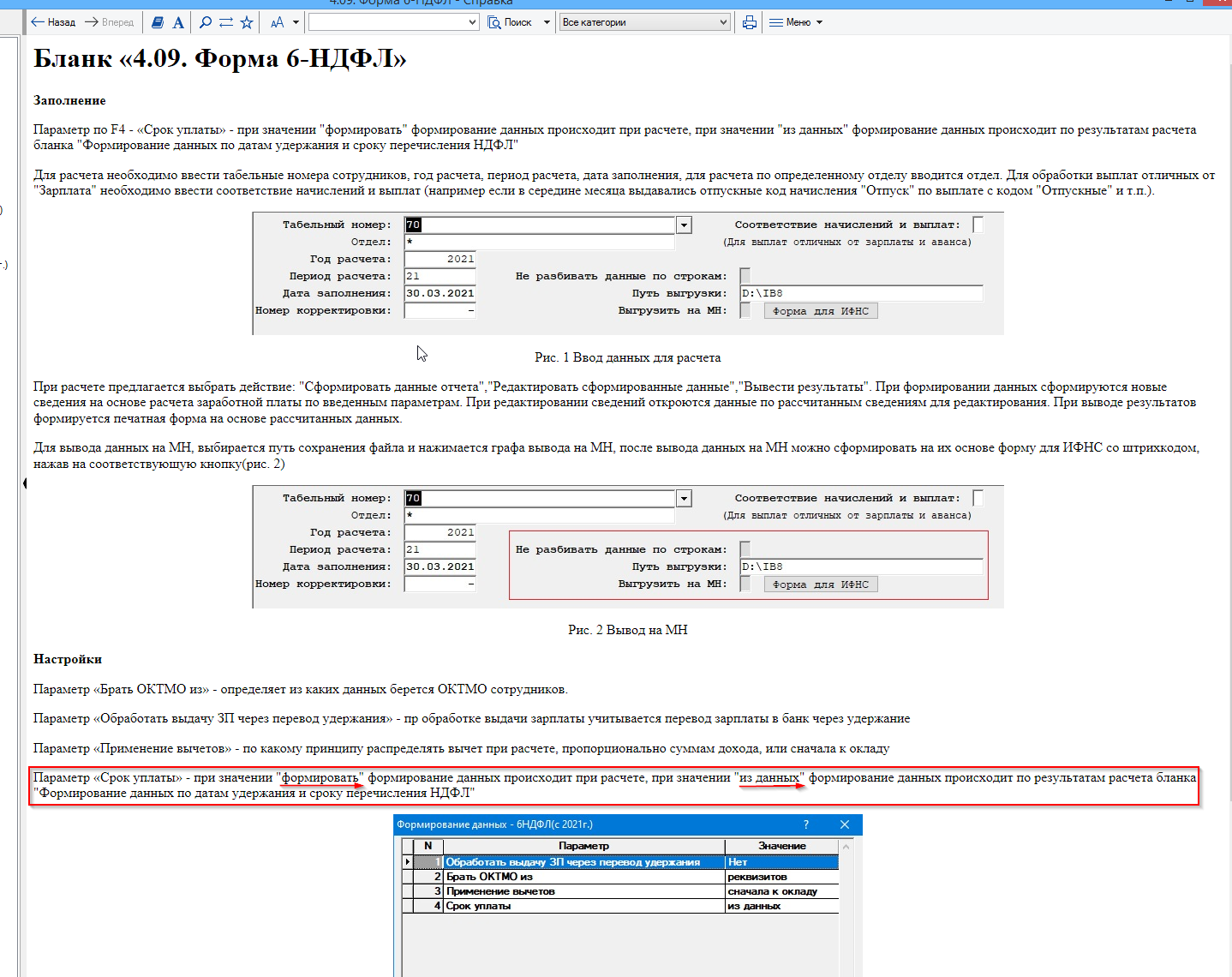The height and width of the screenshot is (977, 1232).
Task: Click the black arrow on left pane splitter
Action: [25, 483]
